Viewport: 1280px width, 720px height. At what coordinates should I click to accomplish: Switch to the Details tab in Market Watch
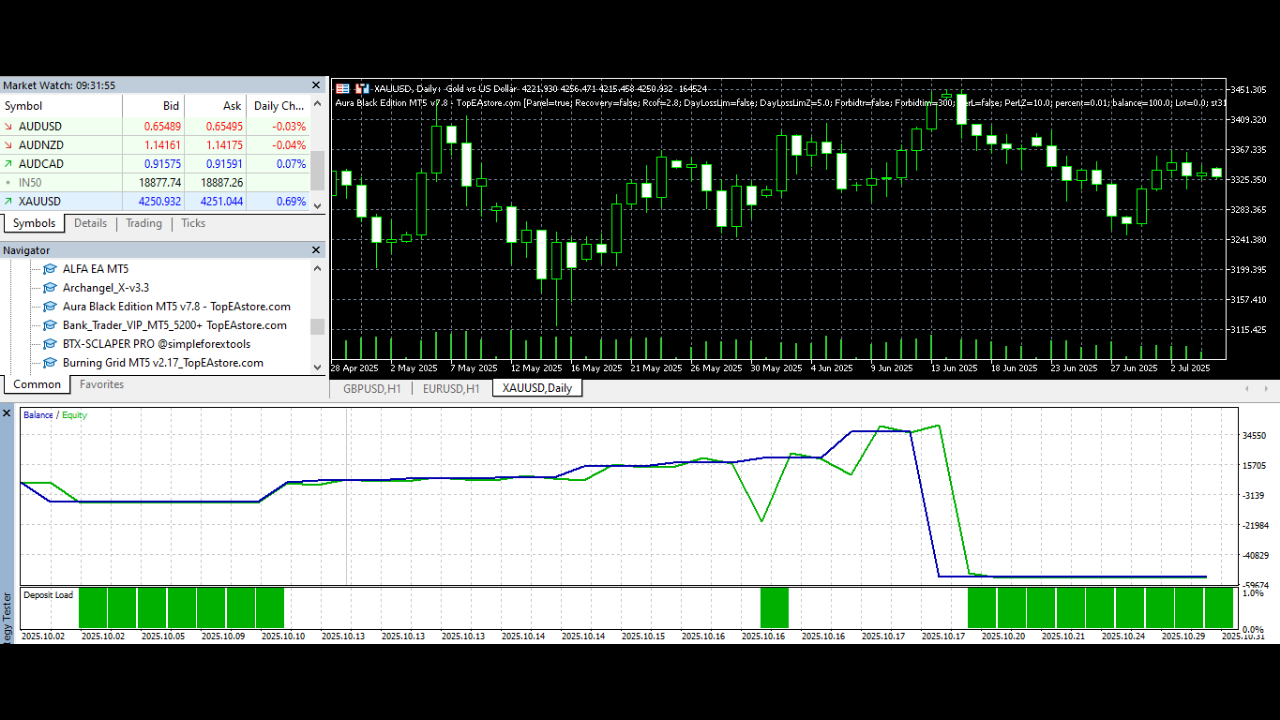[x=90, y=224]
